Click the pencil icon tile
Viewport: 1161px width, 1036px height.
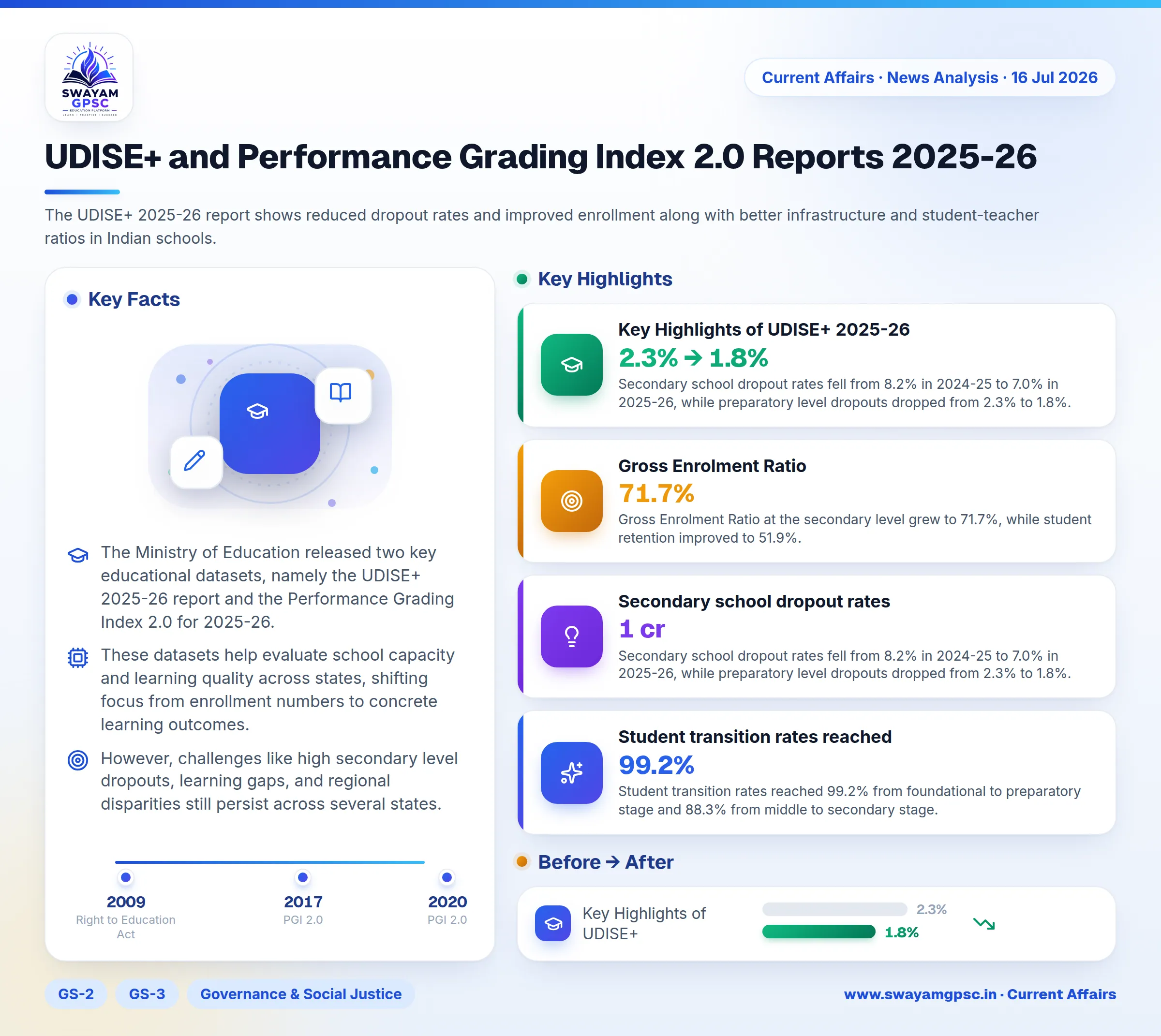point(196,461)
